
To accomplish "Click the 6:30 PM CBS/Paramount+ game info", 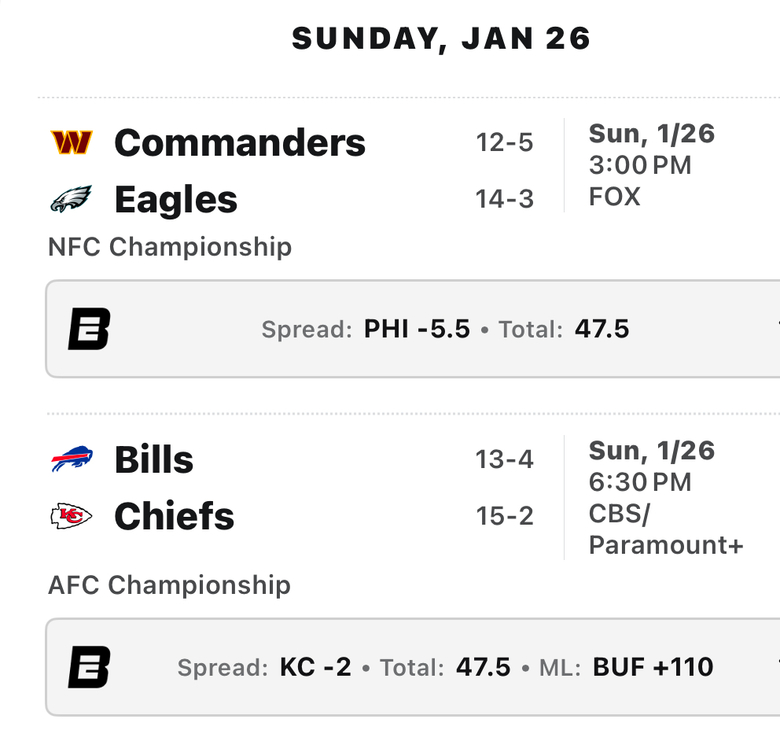I will 666,498.
